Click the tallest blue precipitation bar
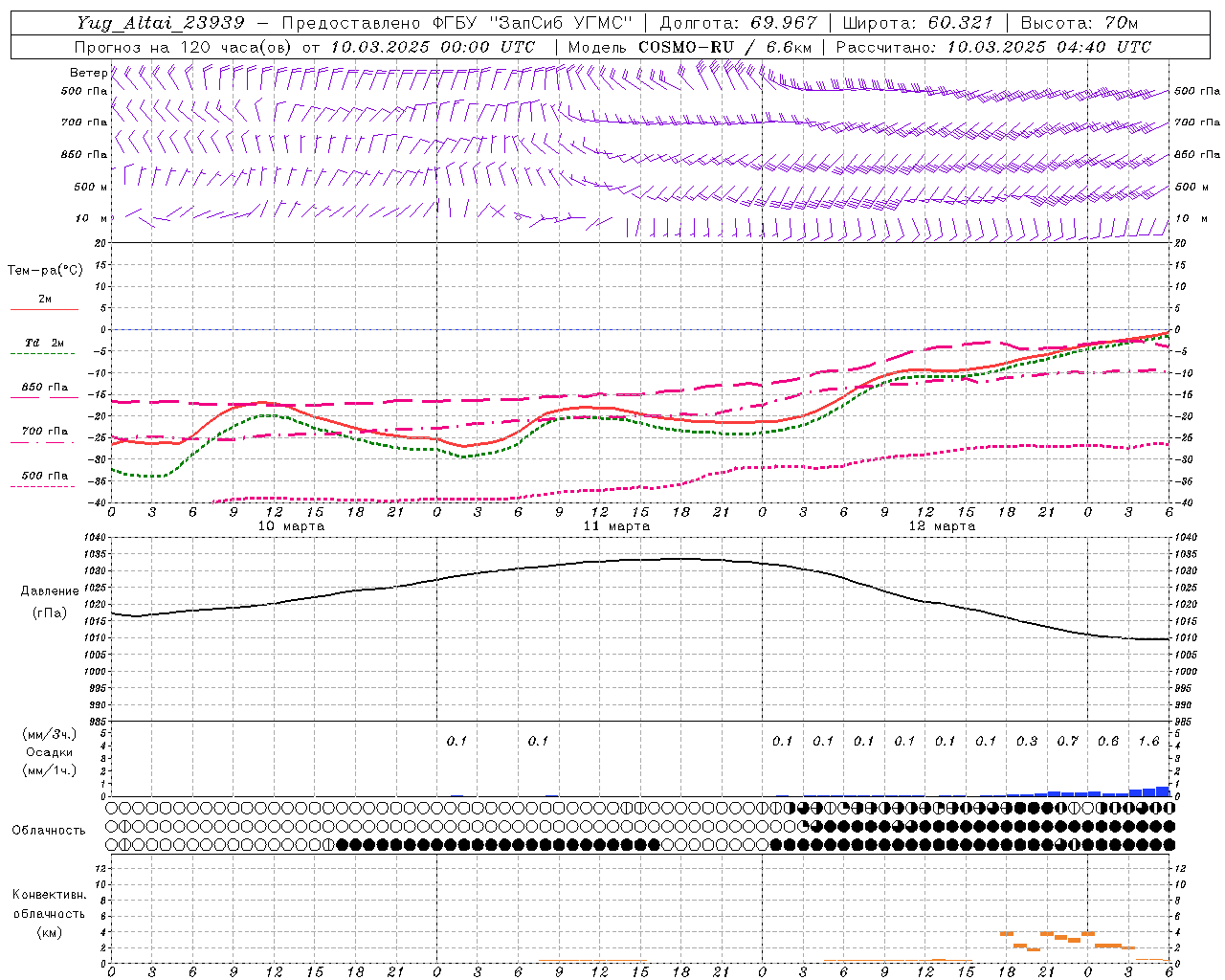This screenshot has width=1225, height=980. [1163, 791]
